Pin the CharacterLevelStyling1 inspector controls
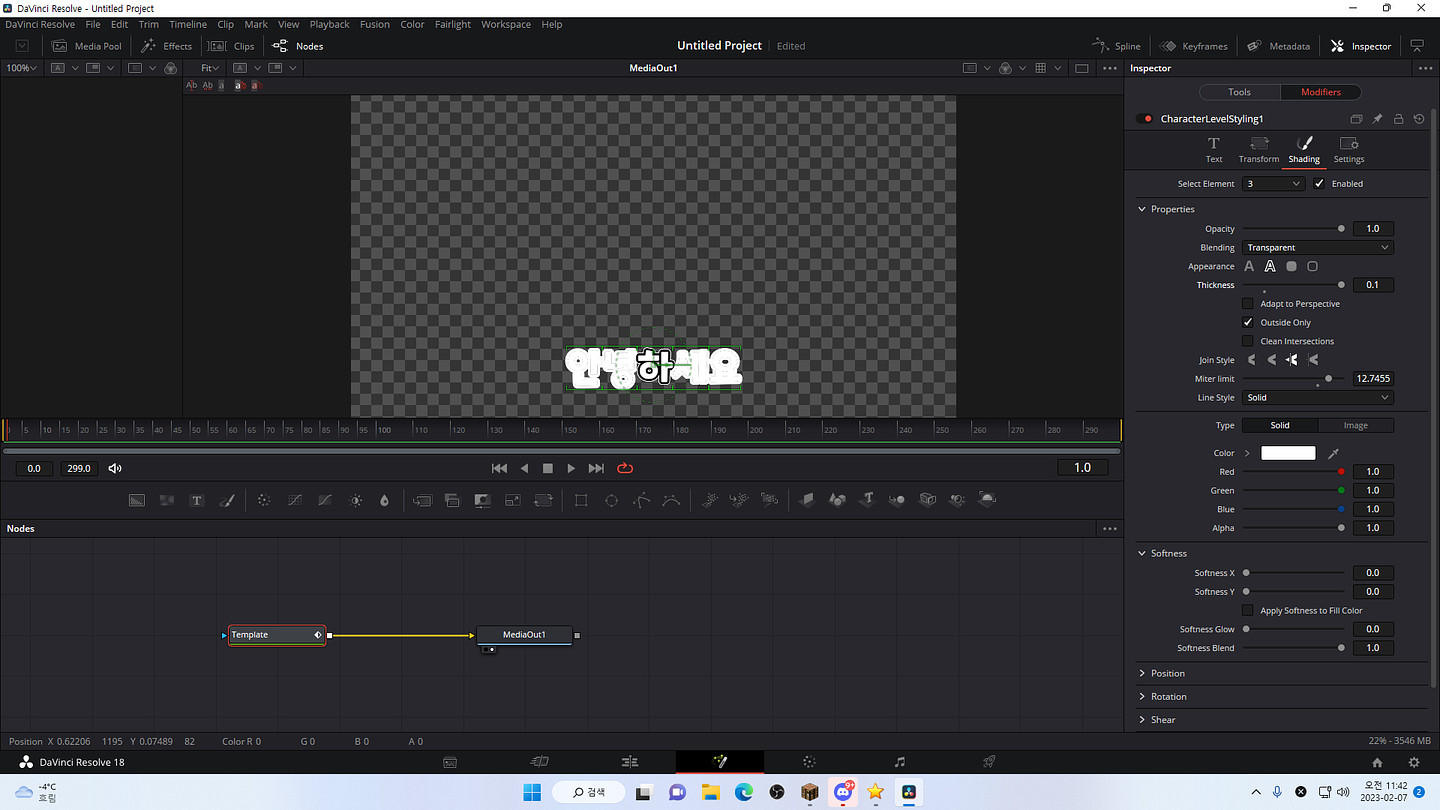1440x810 pixels. tap(1377, 119)
